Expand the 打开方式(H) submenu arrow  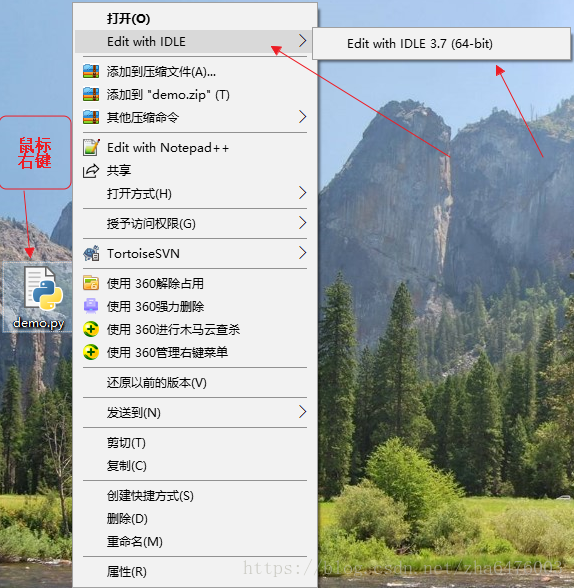303,193
